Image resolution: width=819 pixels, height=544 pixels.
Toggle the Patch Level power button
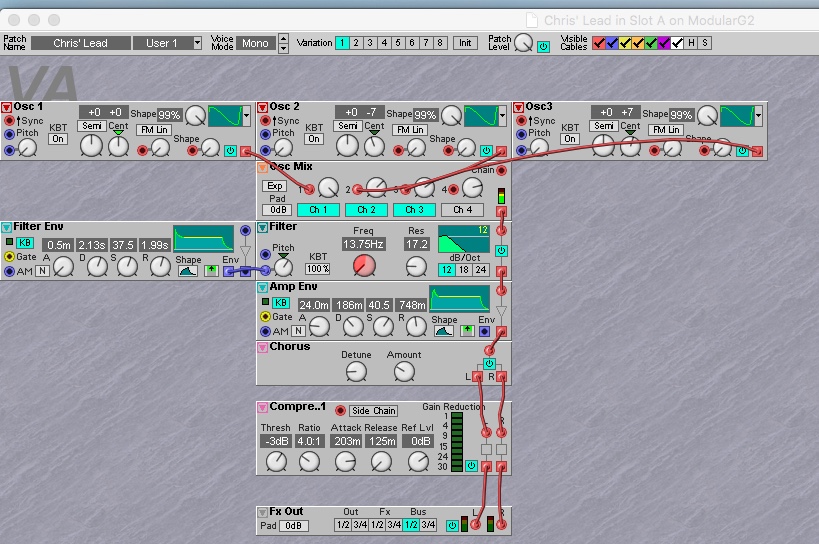pos(543,46)
